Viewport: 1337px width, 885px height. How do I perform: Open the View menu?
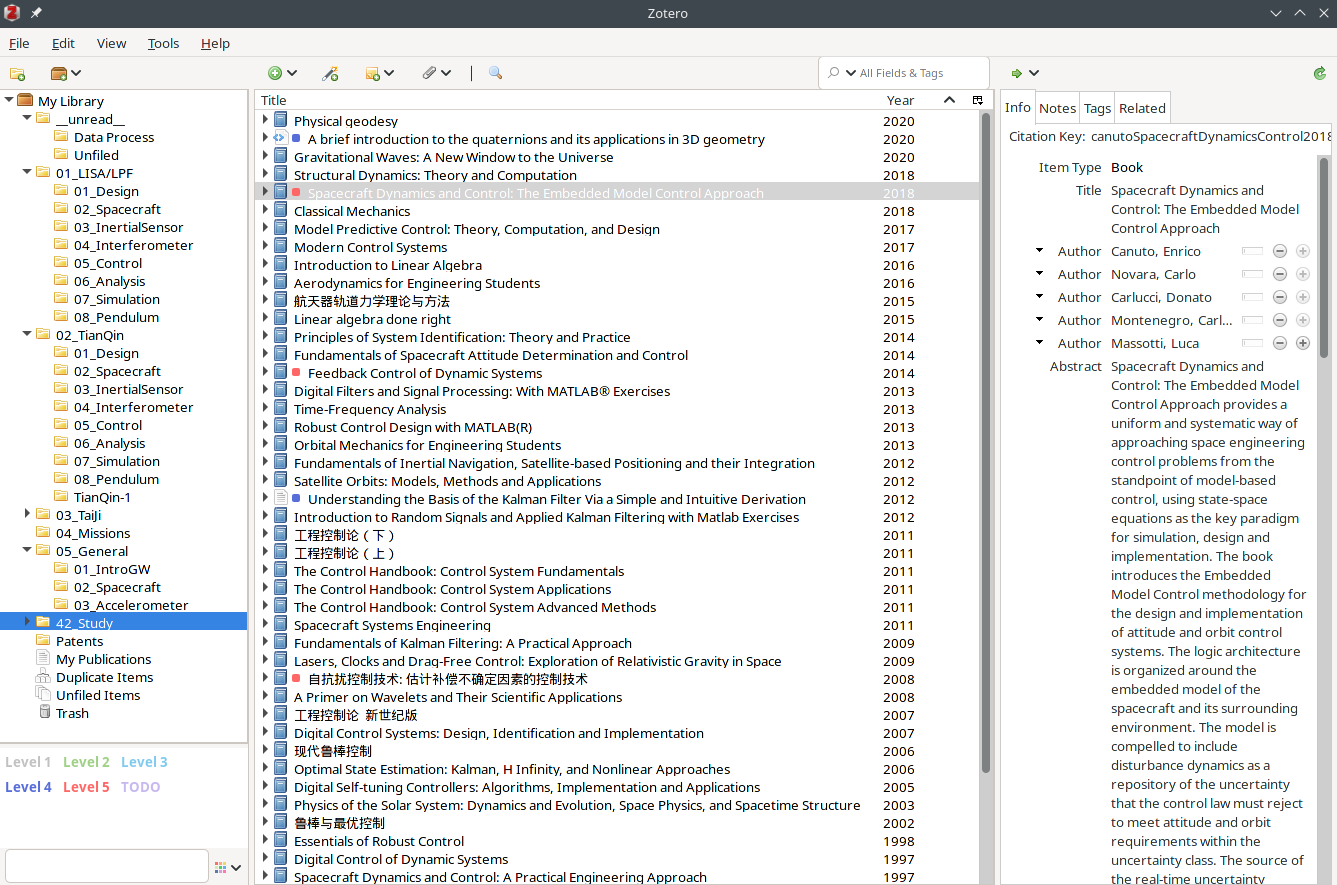[111, 43]
